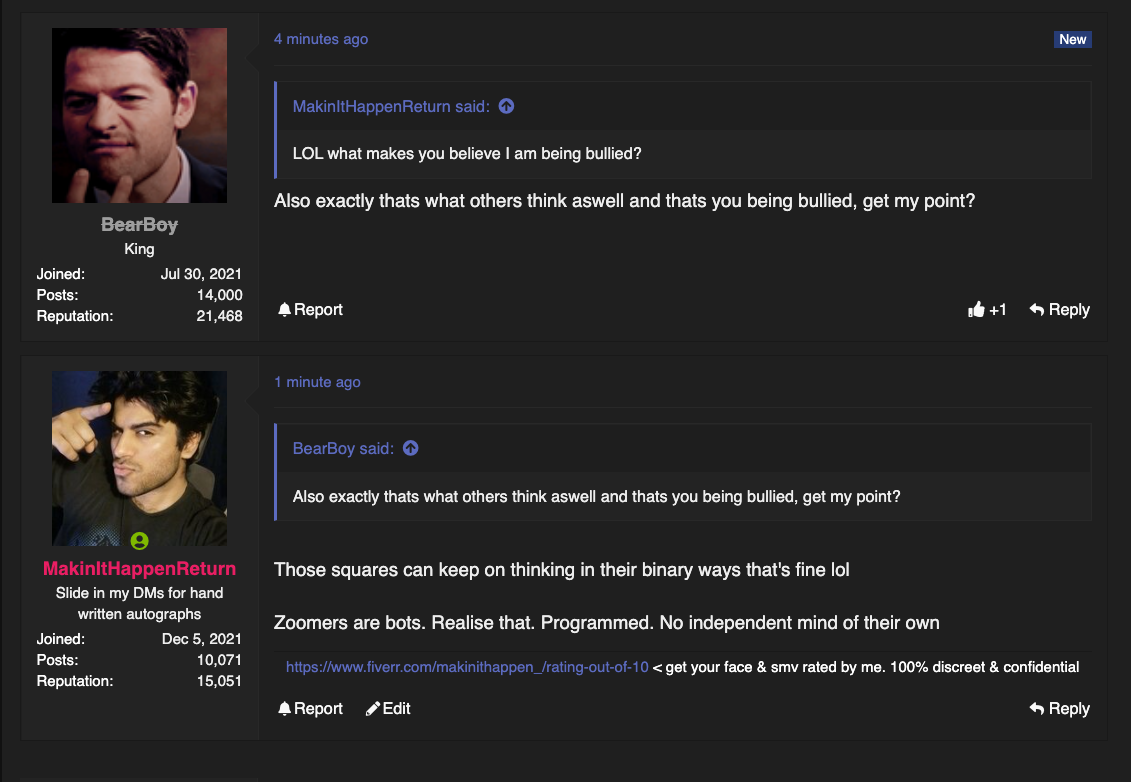Open the fiverr.com rating-out-of-10 signature link
The image size is (1131, 782).
[467, 667]
